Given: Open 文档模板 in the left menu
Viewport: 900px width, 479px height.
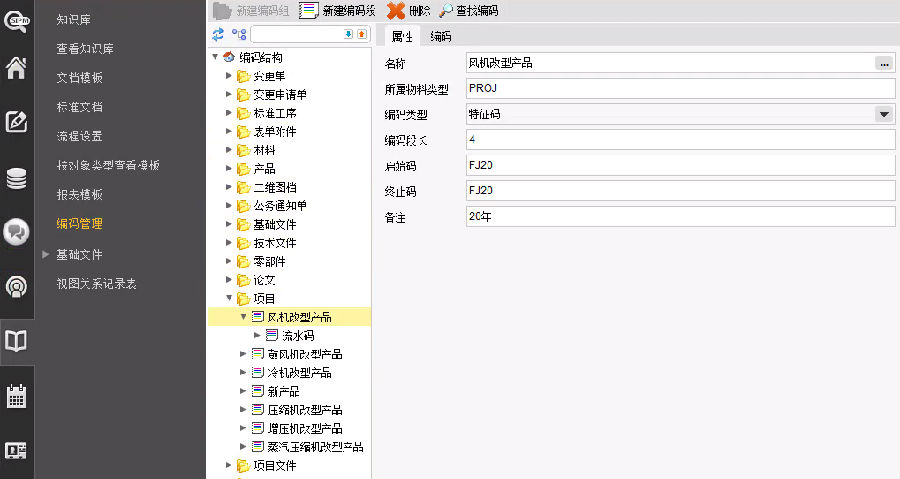Looking at the screenshot, I should pos(79,77).
